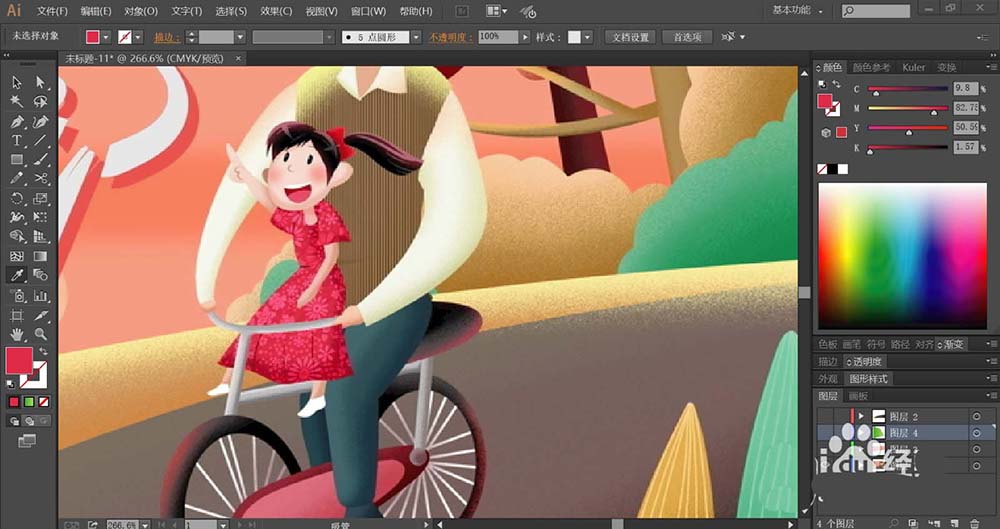Select the Selection tool (black arrow)
The width and height of the screenshot is (1000, 529).
click(17, 82)
